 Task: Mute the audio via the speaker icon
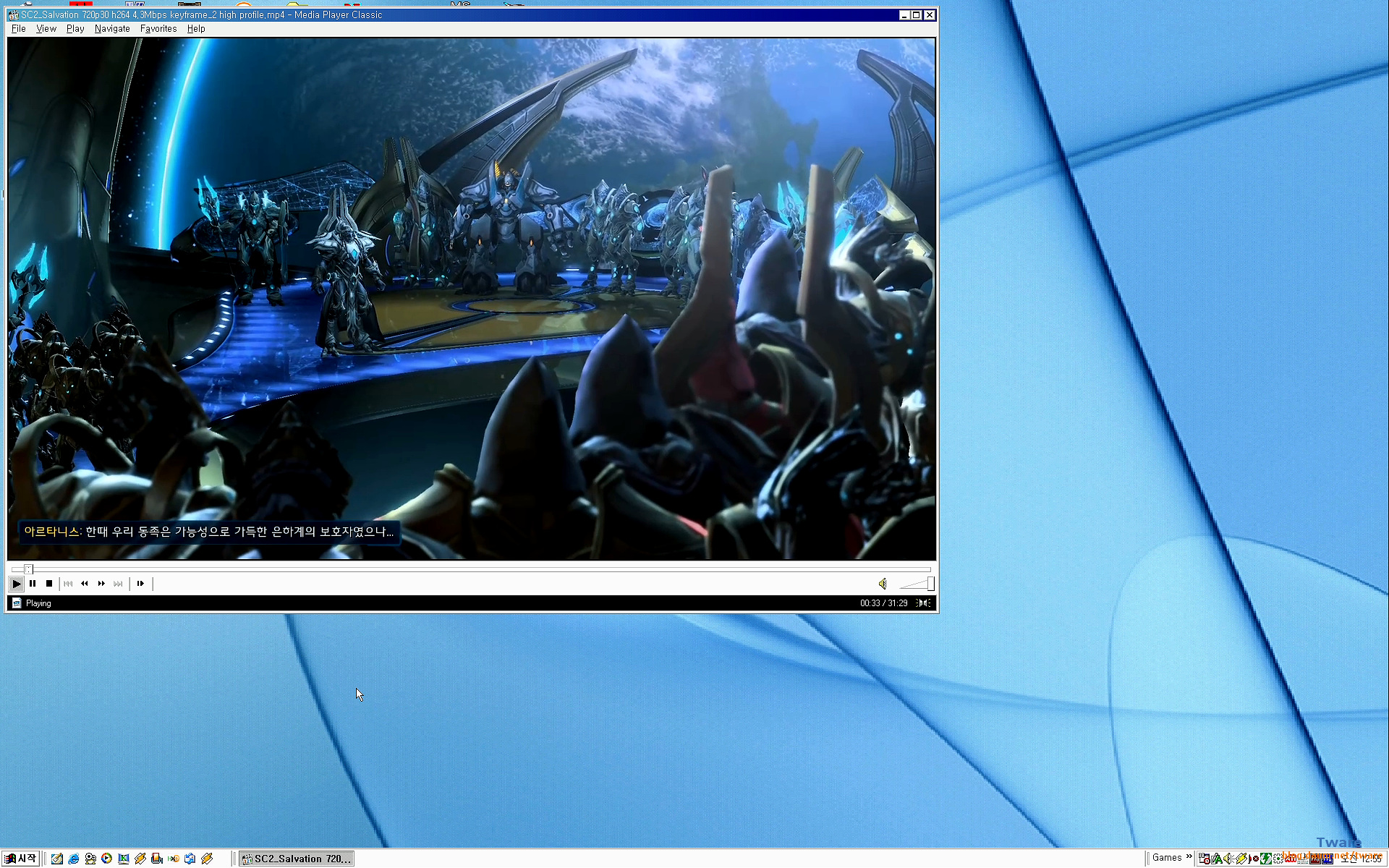pos(883,584)
